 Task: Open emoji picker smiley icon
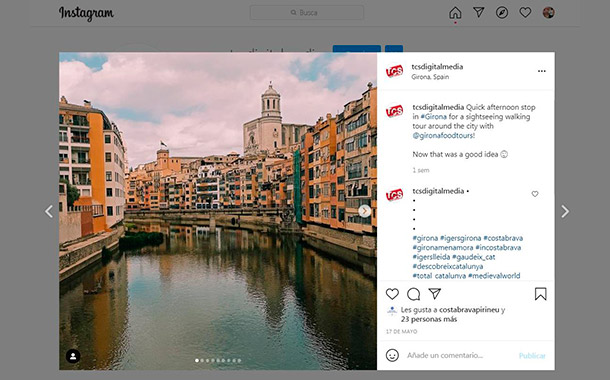pyautogui.click(x=392, y=355)
